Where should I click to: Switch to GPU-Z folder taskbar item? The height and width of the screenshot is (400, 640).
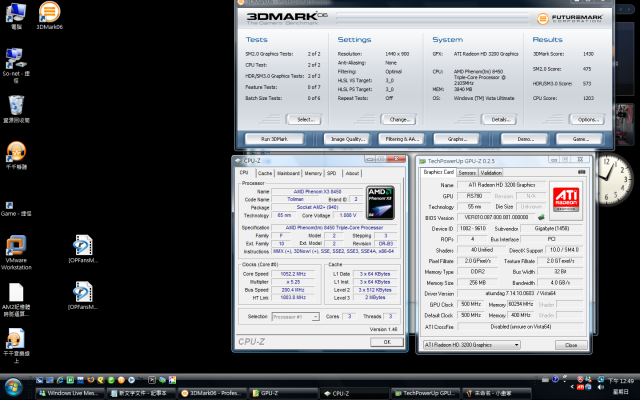[284, 393]
